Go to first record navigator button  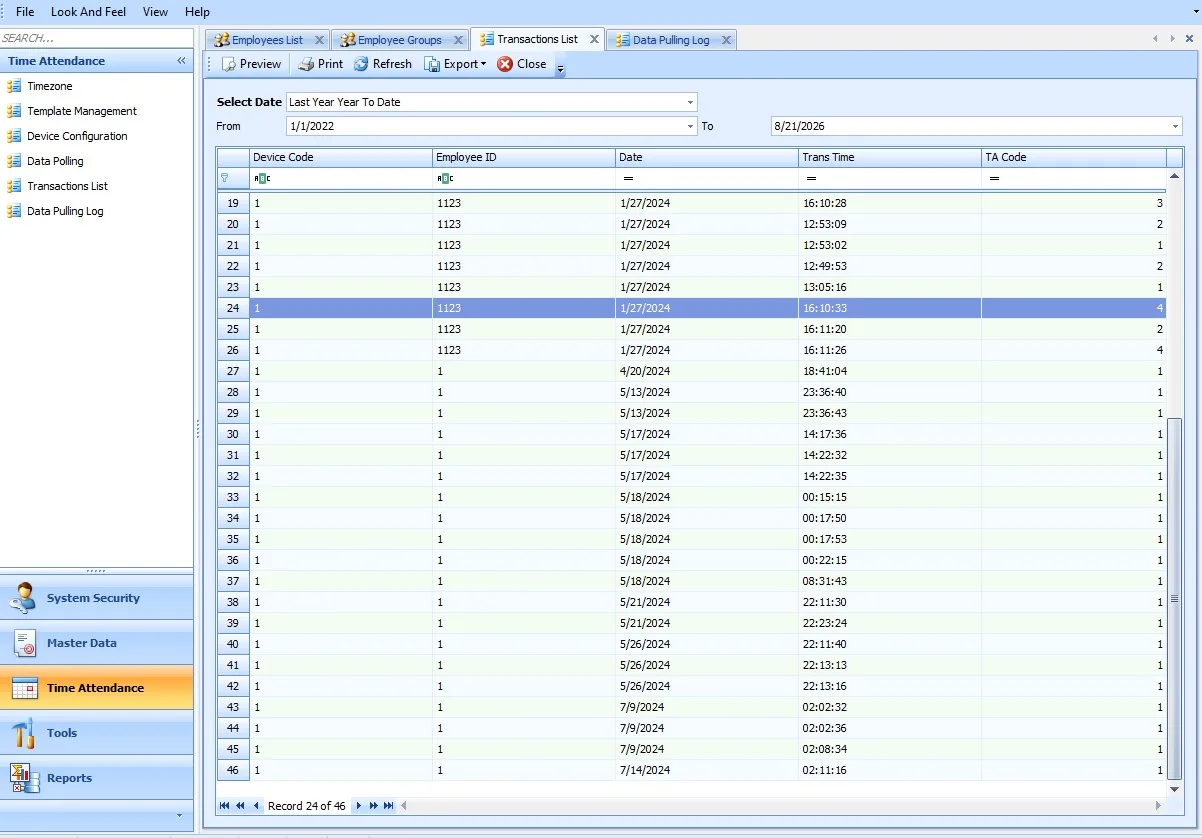225,806
